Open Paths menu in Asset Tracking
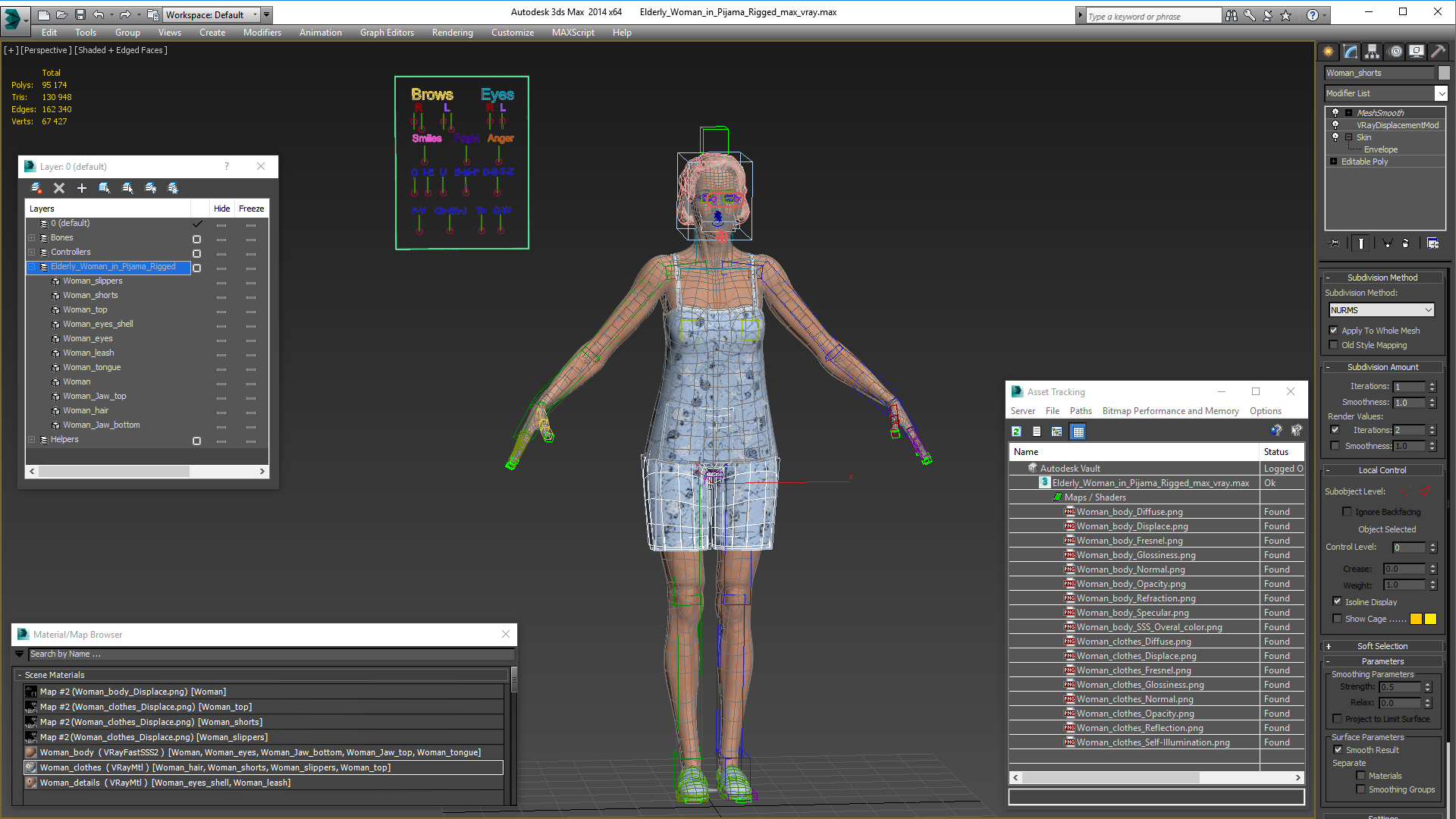 click(x=1081, y=411)
